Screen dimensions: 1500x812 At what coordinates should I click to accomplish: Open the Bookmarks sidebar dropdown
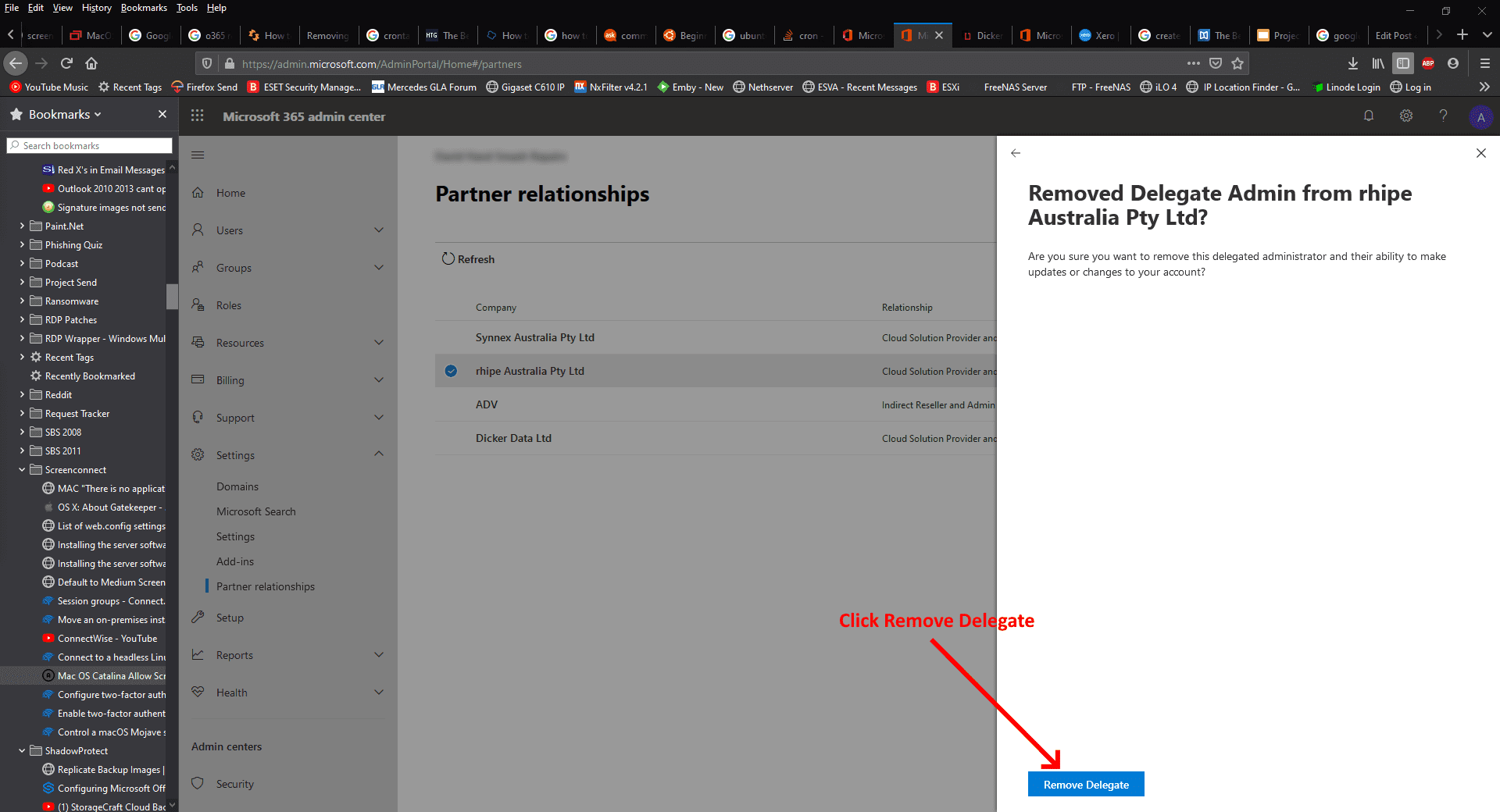(65, 114)
